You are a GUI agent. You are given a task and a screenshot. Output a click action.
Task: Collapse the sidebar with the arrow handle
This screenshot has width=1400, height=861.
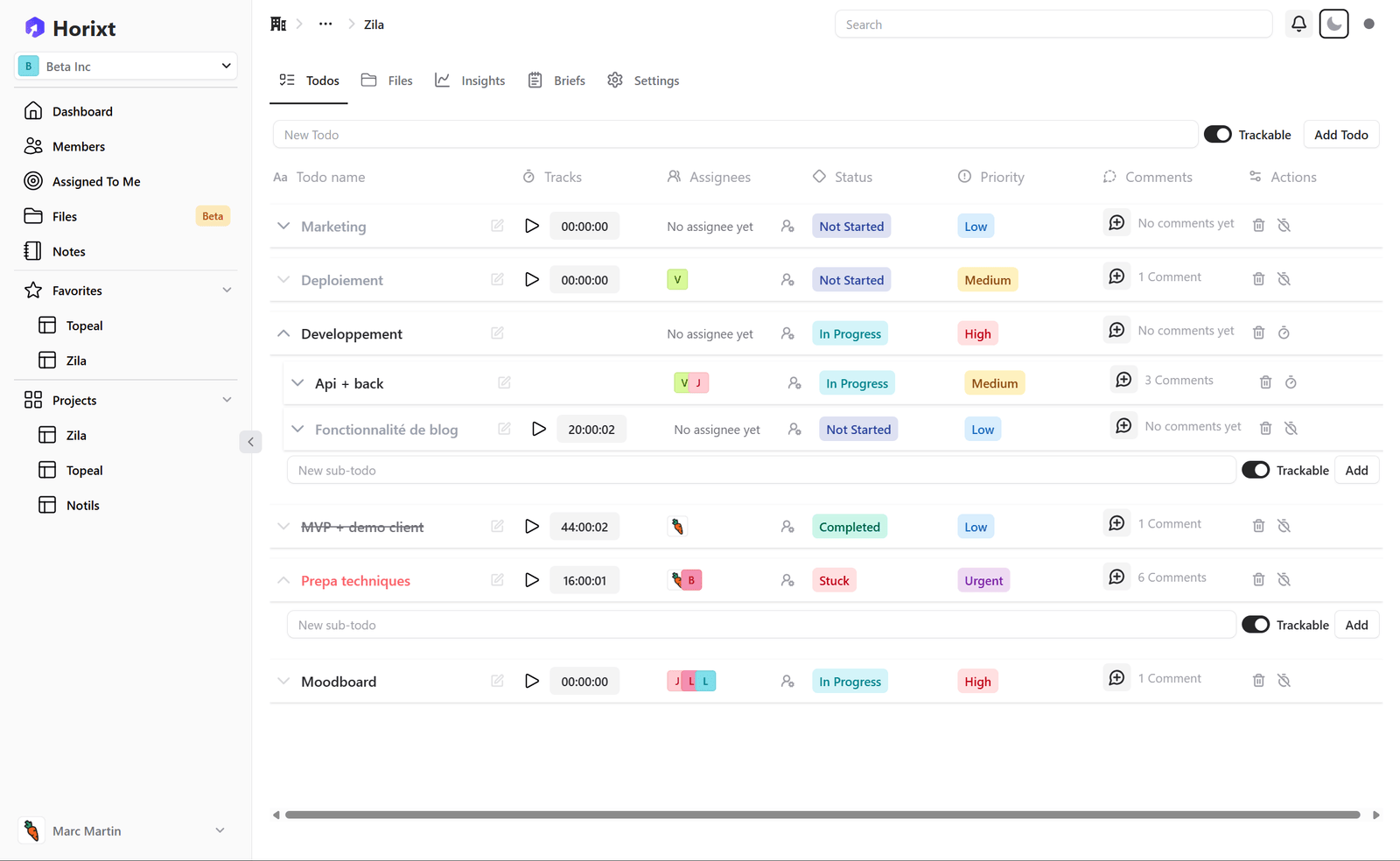tap(250, 442)
